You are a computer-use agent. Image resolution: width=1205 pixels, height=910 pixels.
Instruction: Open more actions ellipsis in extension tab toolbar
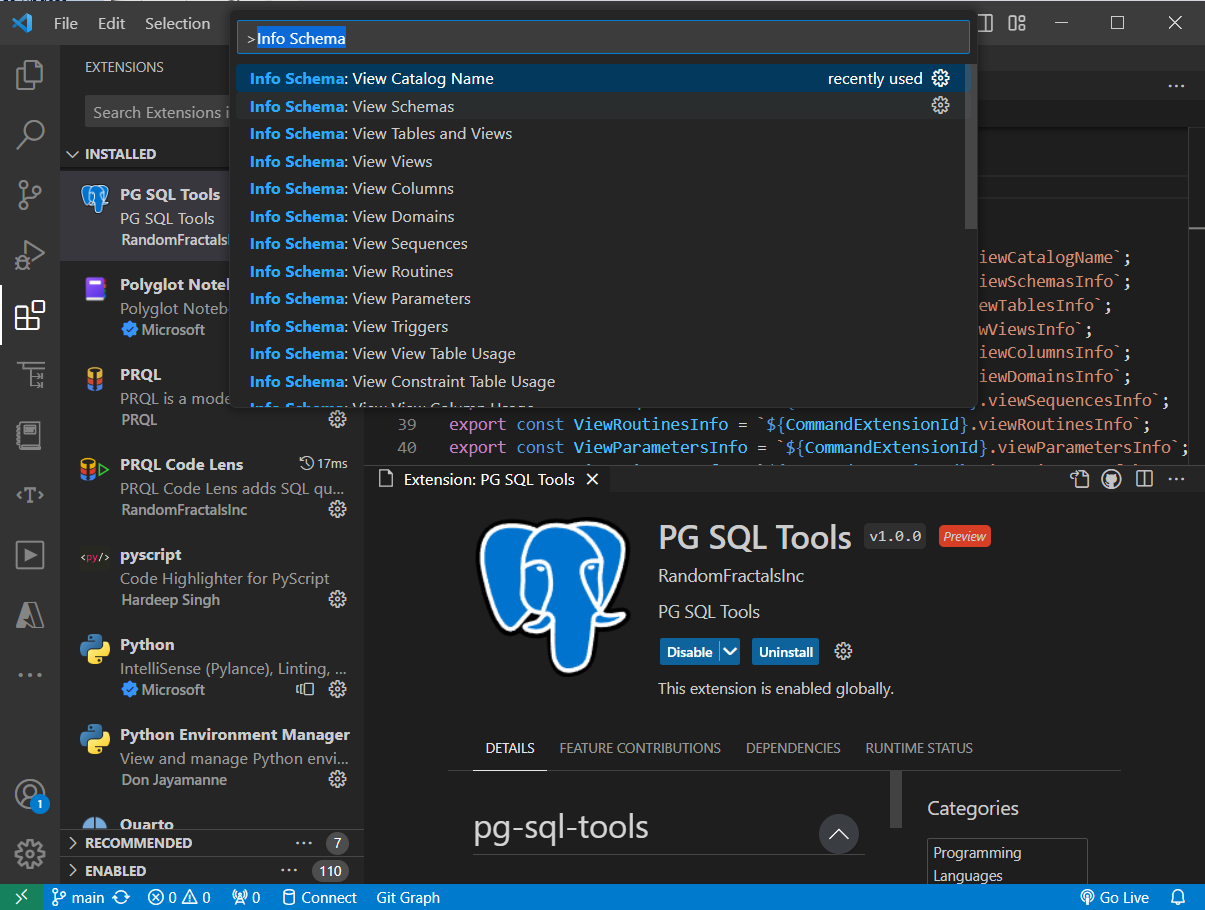(1176, 479)
